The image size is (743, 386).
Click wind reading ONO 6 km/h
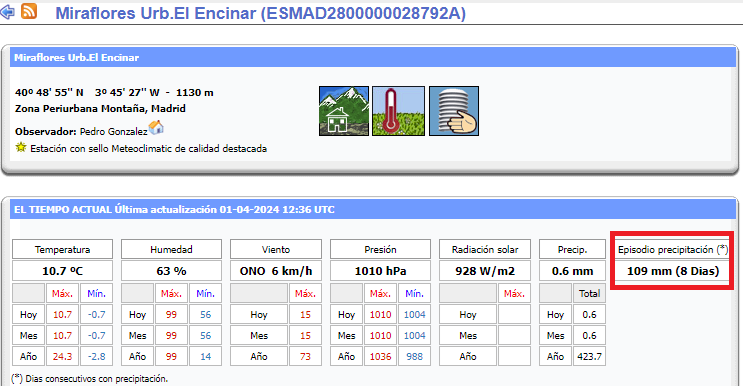click(x=276, y=271)
